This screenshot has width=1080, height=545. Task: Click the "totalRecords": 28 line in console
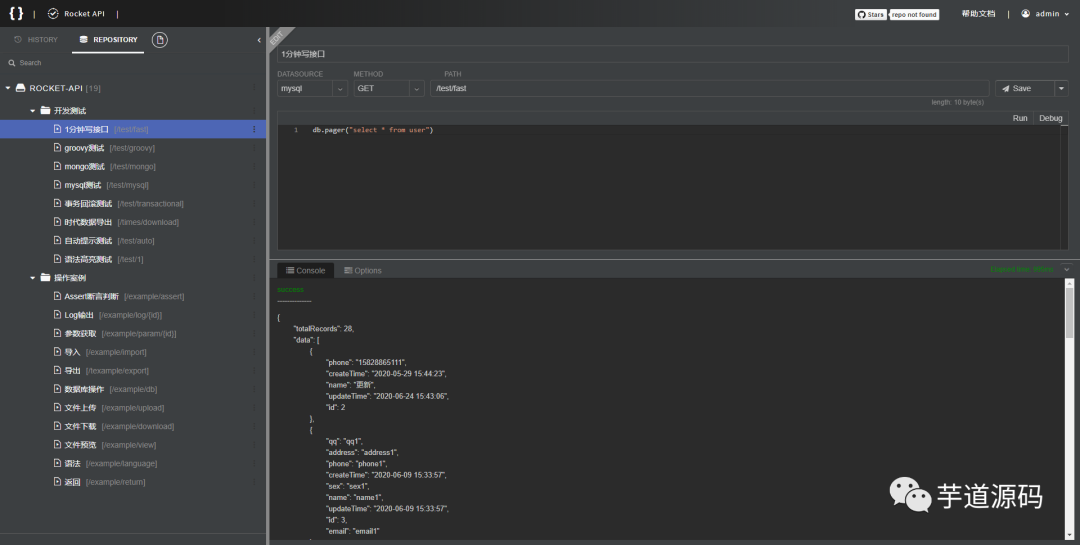pos(324,329)
